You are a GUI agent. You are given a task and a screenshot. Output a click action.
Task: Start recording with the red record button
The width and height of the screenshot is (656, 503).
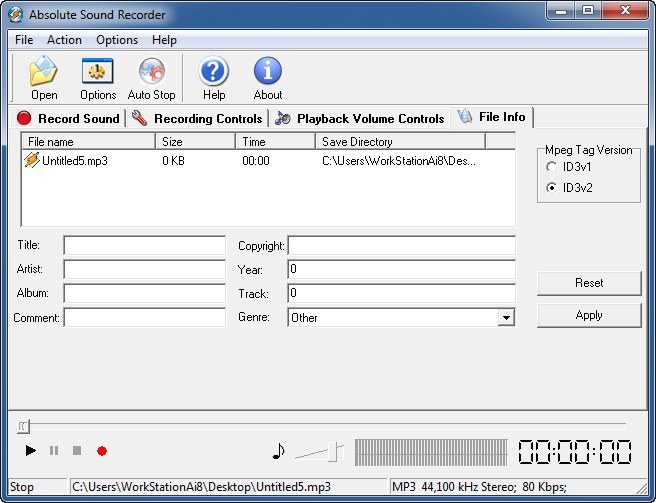(102, 451)
